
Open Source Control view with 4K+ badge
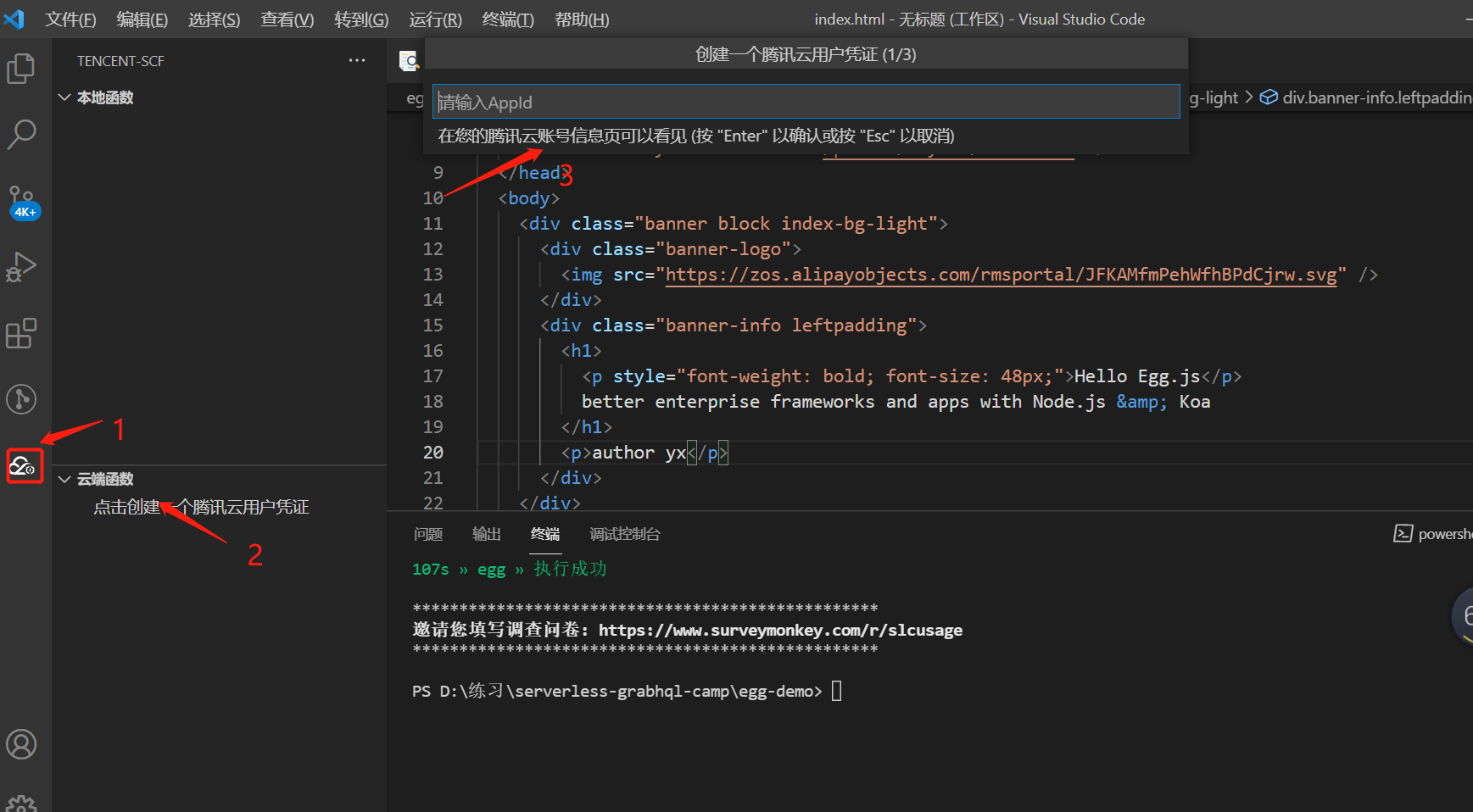23,202
